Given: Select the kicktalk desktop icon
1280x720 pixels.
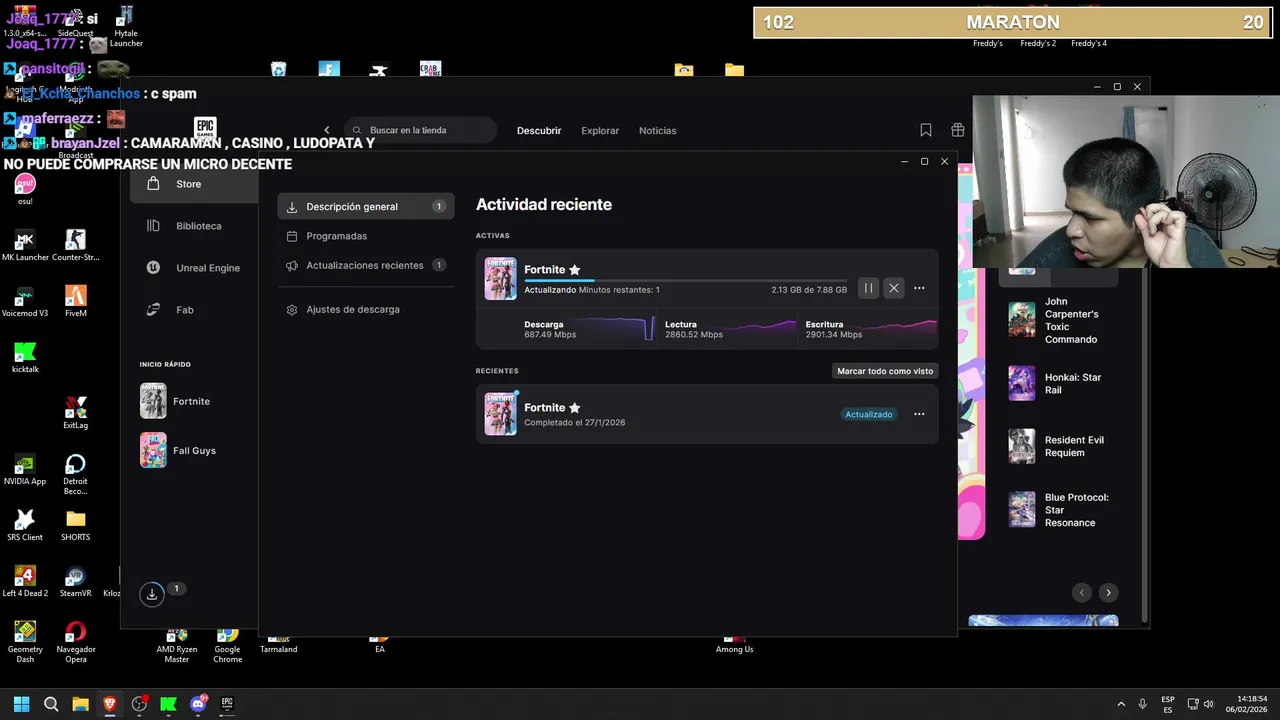Looking at the screenshot, I should click(x=25, y=357).
